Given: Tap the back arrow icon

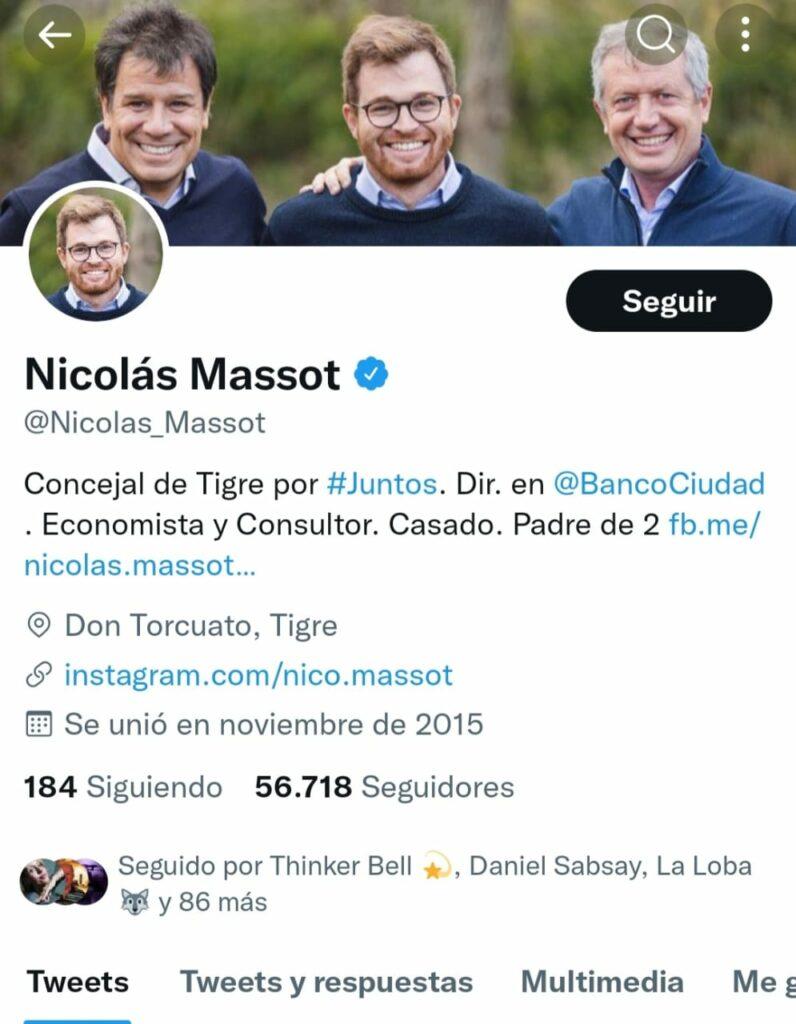Looking at the screenshot, I should (54, 35).
